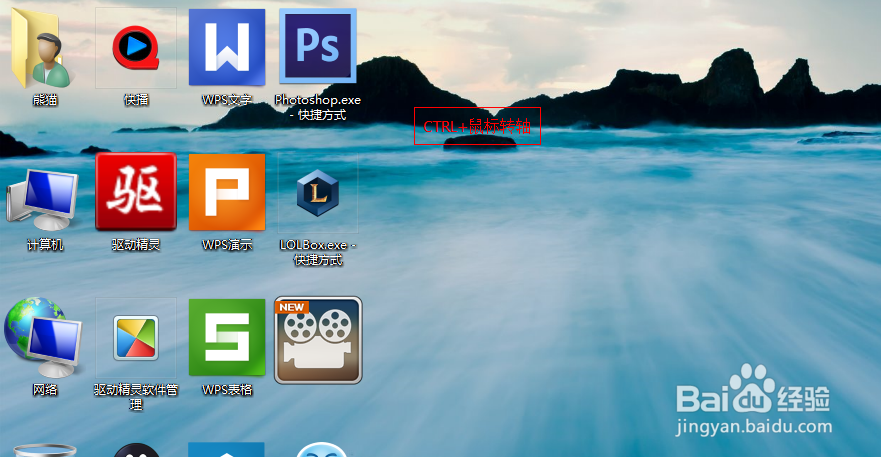The height and width of the screenshot is (457, 881).
Task: Click the 快播 label text
Action: pyautogui.click(x=136, y=100)
